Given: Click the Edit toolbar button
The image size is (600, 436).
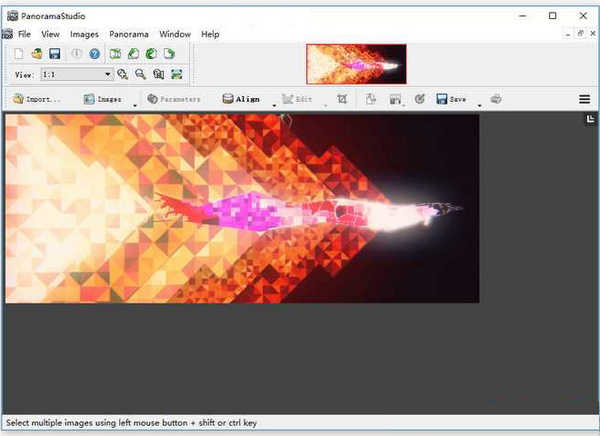Looking at the screenshot, I should click(297, 99).
